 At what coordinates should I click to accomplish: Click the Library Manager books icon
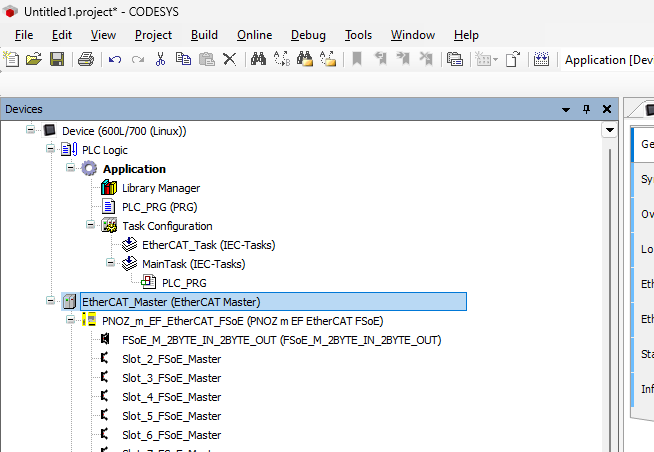tap(109, 188)
